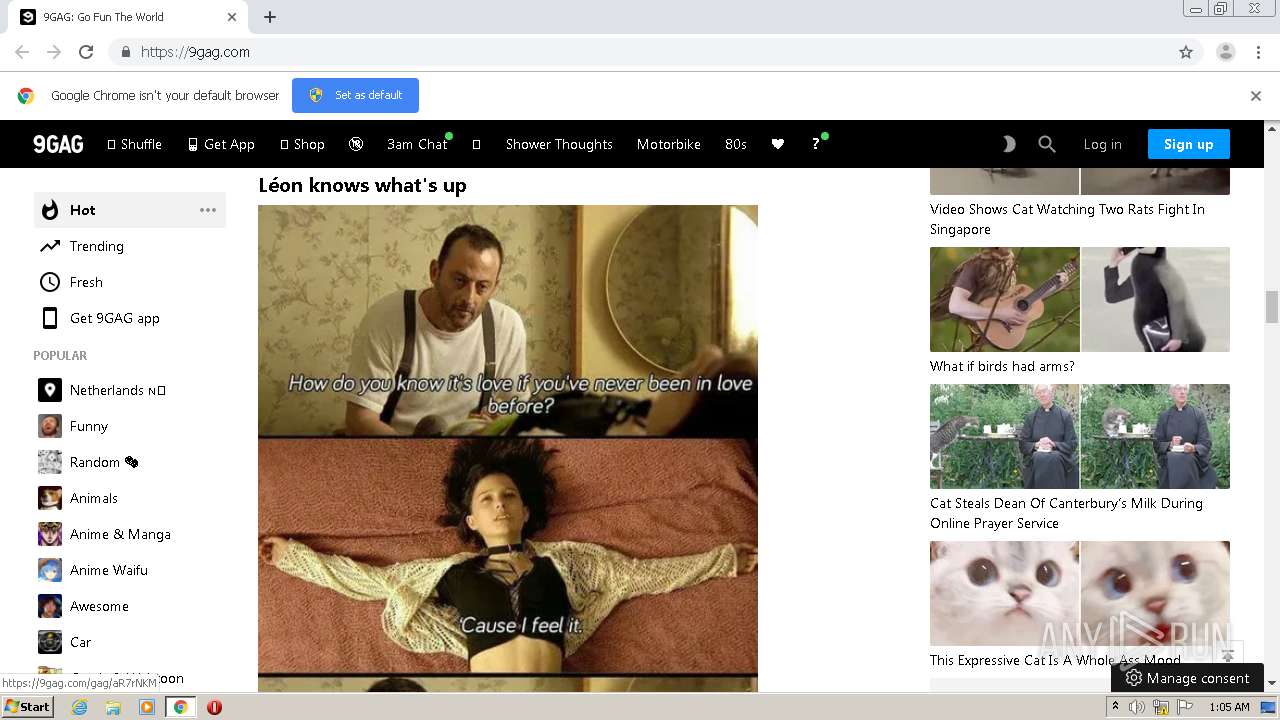Open Video Shows Cat Watching Two Rats article
This screenshot has width=1280, height=720.
[x=1067, y=219]
